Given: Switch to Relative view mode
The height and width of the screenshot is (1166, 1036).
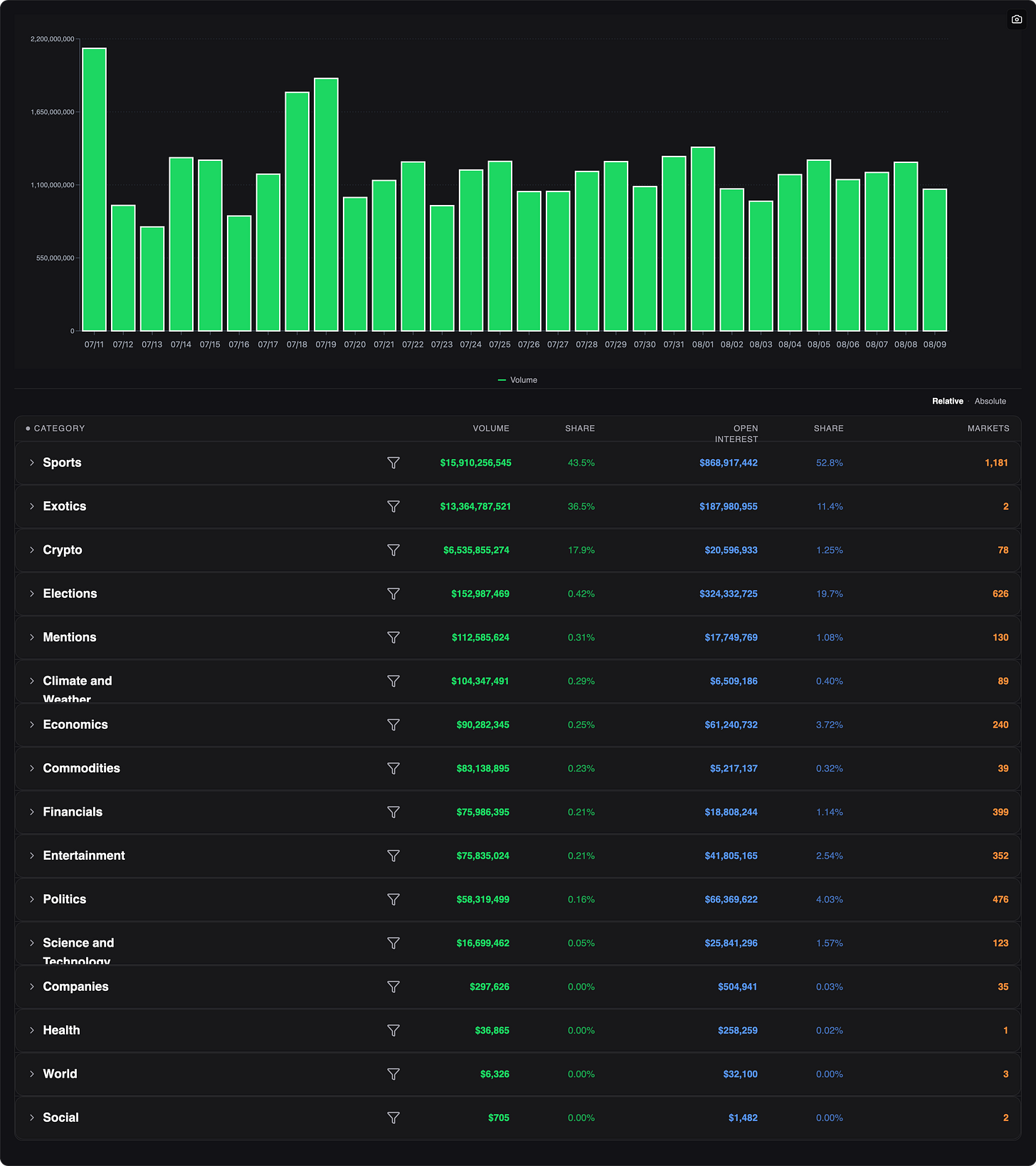Looking at the screenshot, I should pyautogui.click(x=947, y=401).
